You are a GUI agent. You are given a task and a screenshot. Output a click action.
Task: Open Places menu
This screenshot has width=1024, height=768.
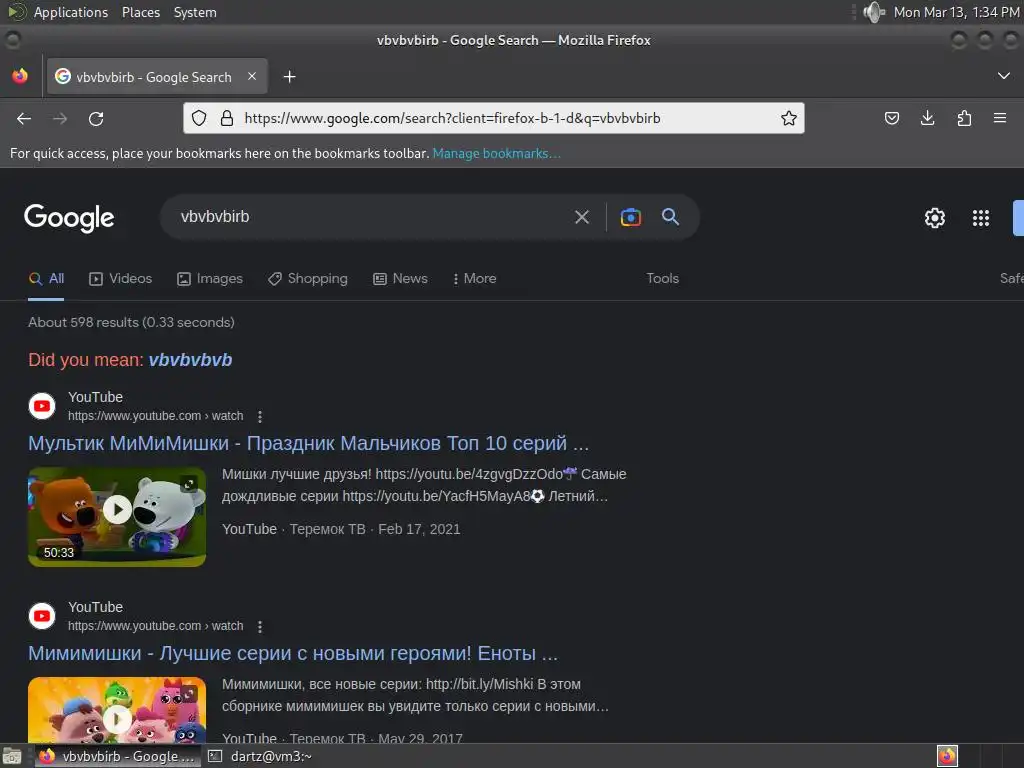(x=140, y=12)
